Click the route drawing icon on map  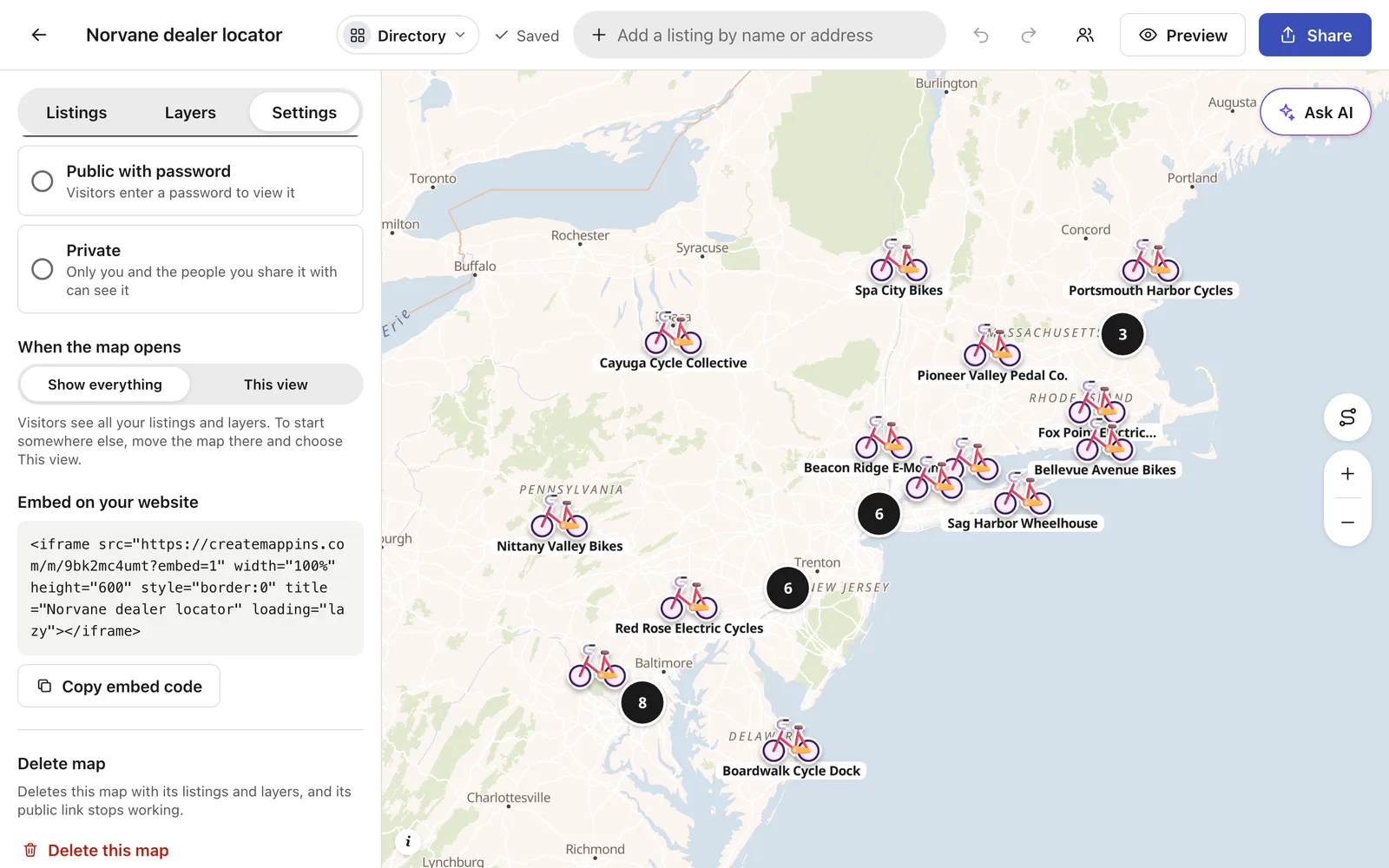point(1347,418)
